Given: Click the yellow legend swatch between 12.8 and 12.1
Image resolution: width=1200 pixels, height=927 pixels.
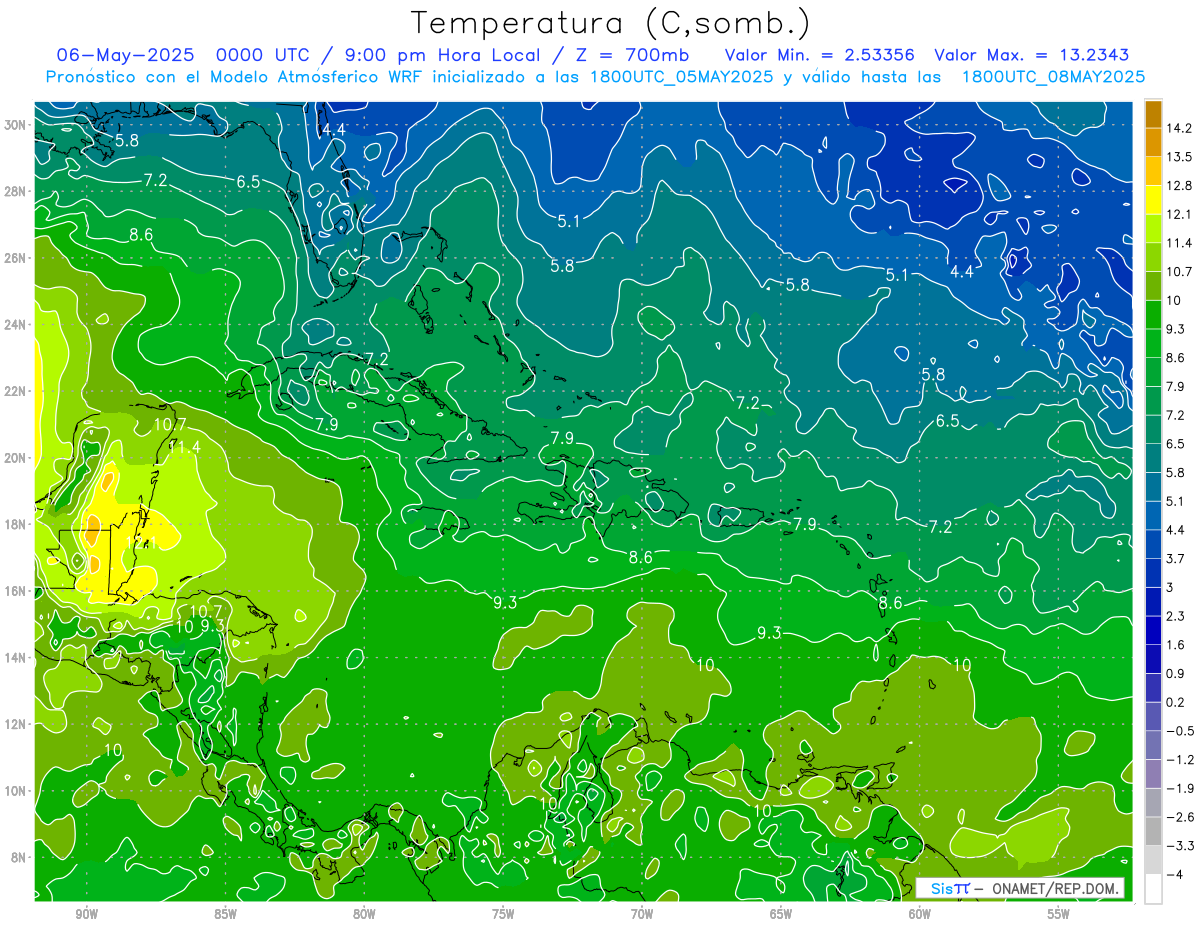Looking at the screenshot, I should (1153, 200).
